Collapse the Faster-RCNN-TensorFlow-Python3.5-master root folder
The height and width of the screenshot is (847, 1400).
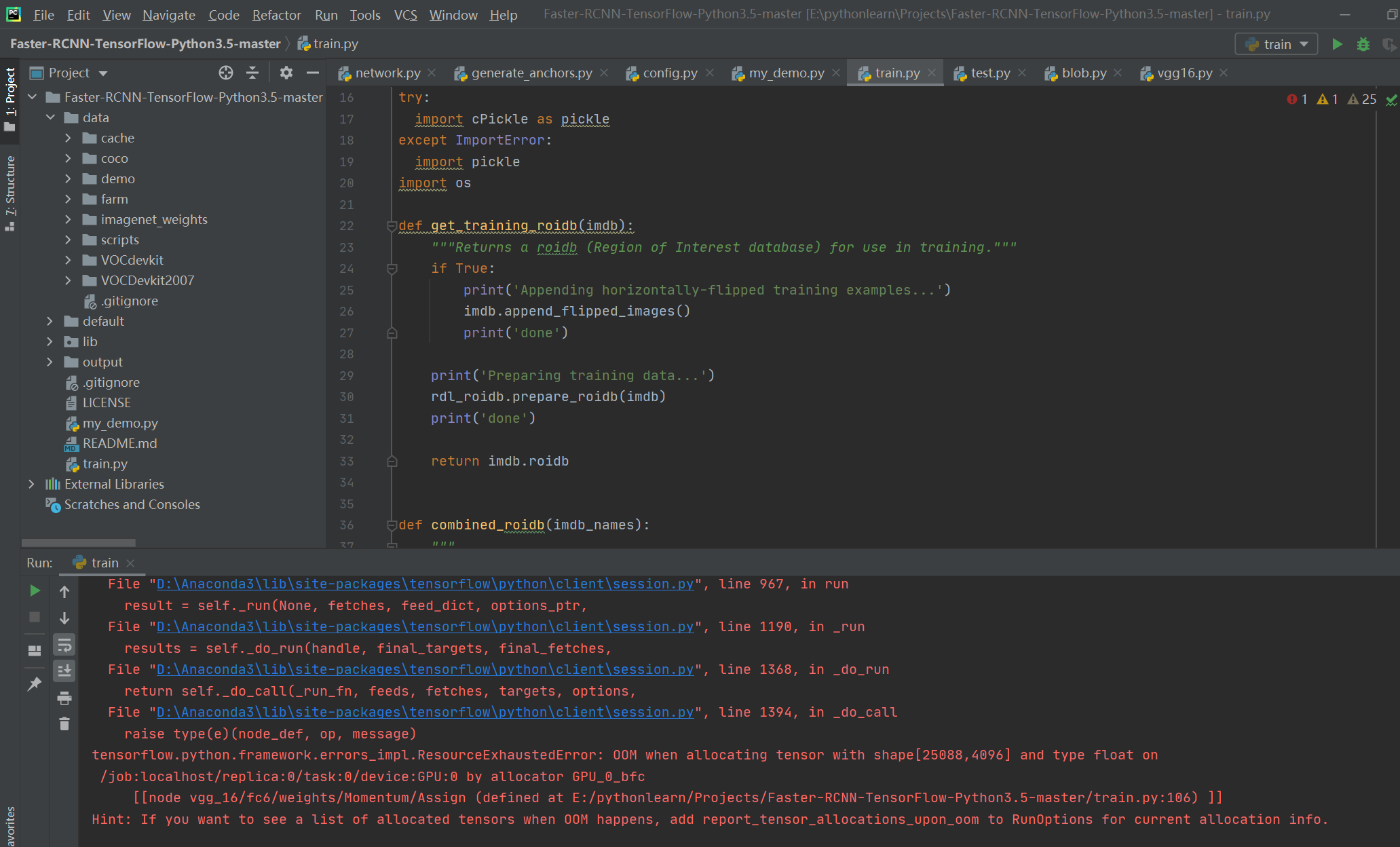[x=32, y=97]
